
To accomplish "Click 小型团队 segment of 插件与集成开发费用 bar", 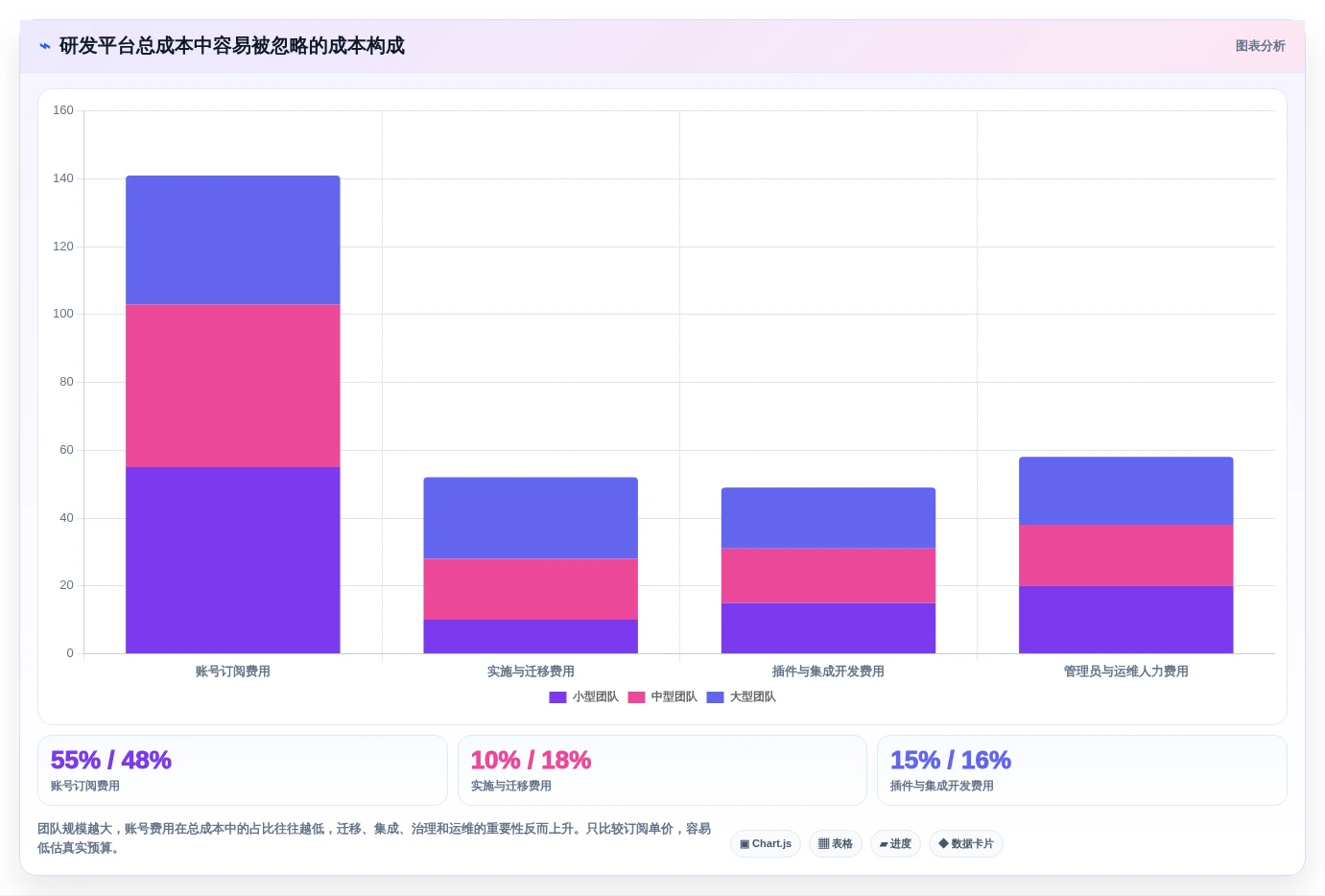I will point(828,628).
